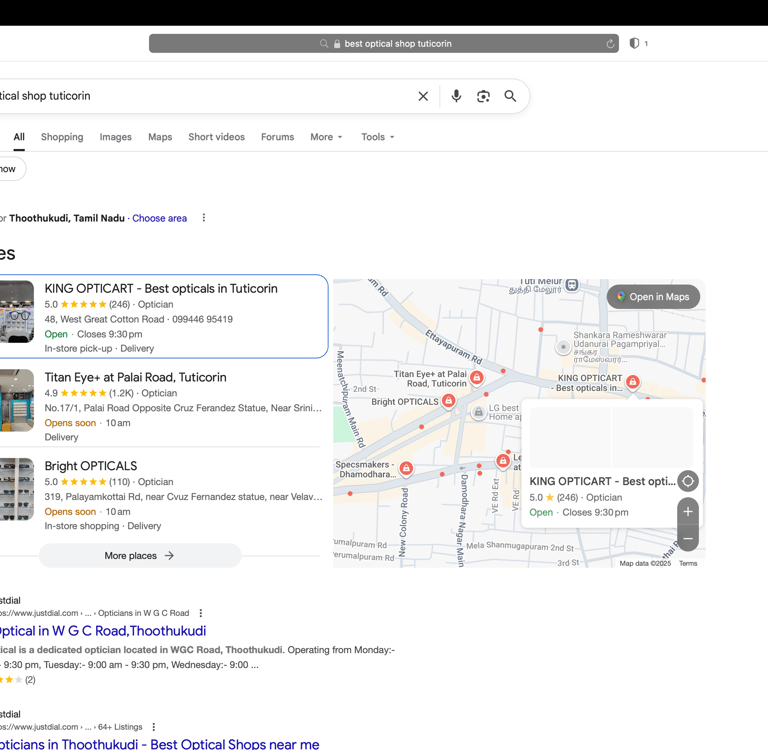The height and width of the screenshot is (750, 768).
Task: Open Titan Eye+ at Palai Road listing
Action: pyautogui.click(x=136, y=377)
